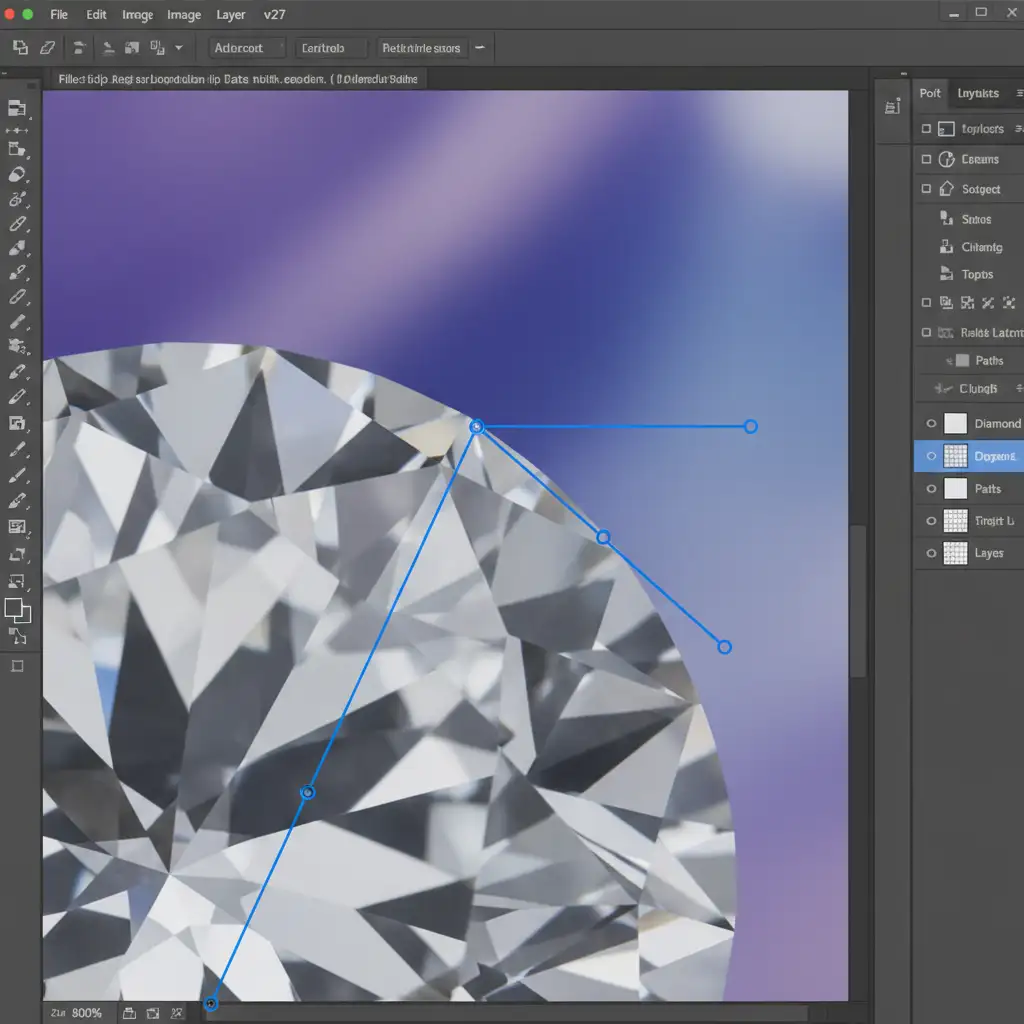Click the small square icon below the color swatches
The height and width of the screenshot is (1024, 1024).
17,666
